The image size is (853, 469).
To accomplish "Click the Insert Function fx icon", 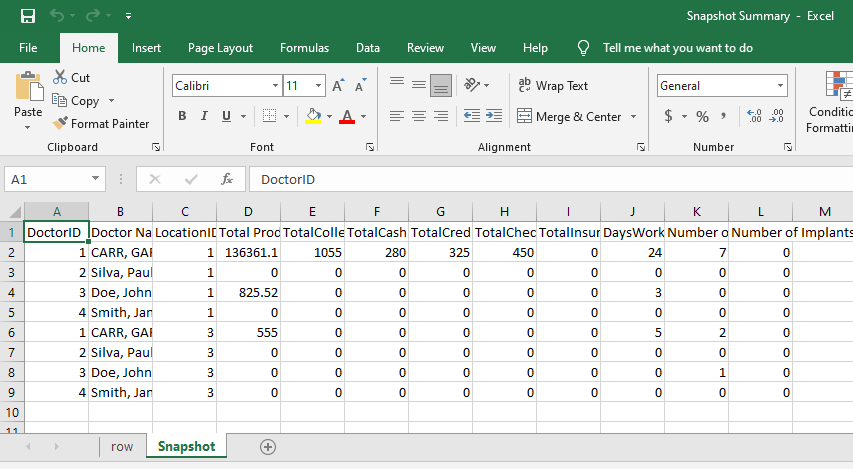I will (x=227, y=179).
